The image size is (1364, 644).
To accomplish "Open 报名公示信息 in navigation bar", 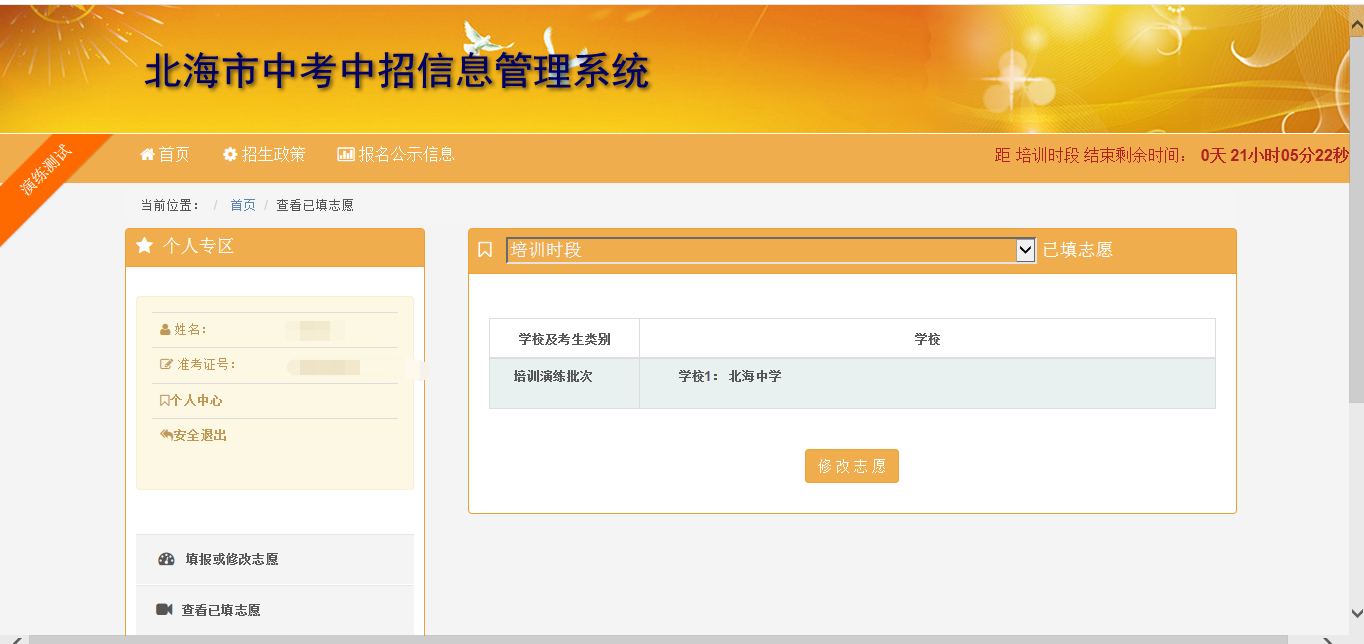I will click(406, 154).
